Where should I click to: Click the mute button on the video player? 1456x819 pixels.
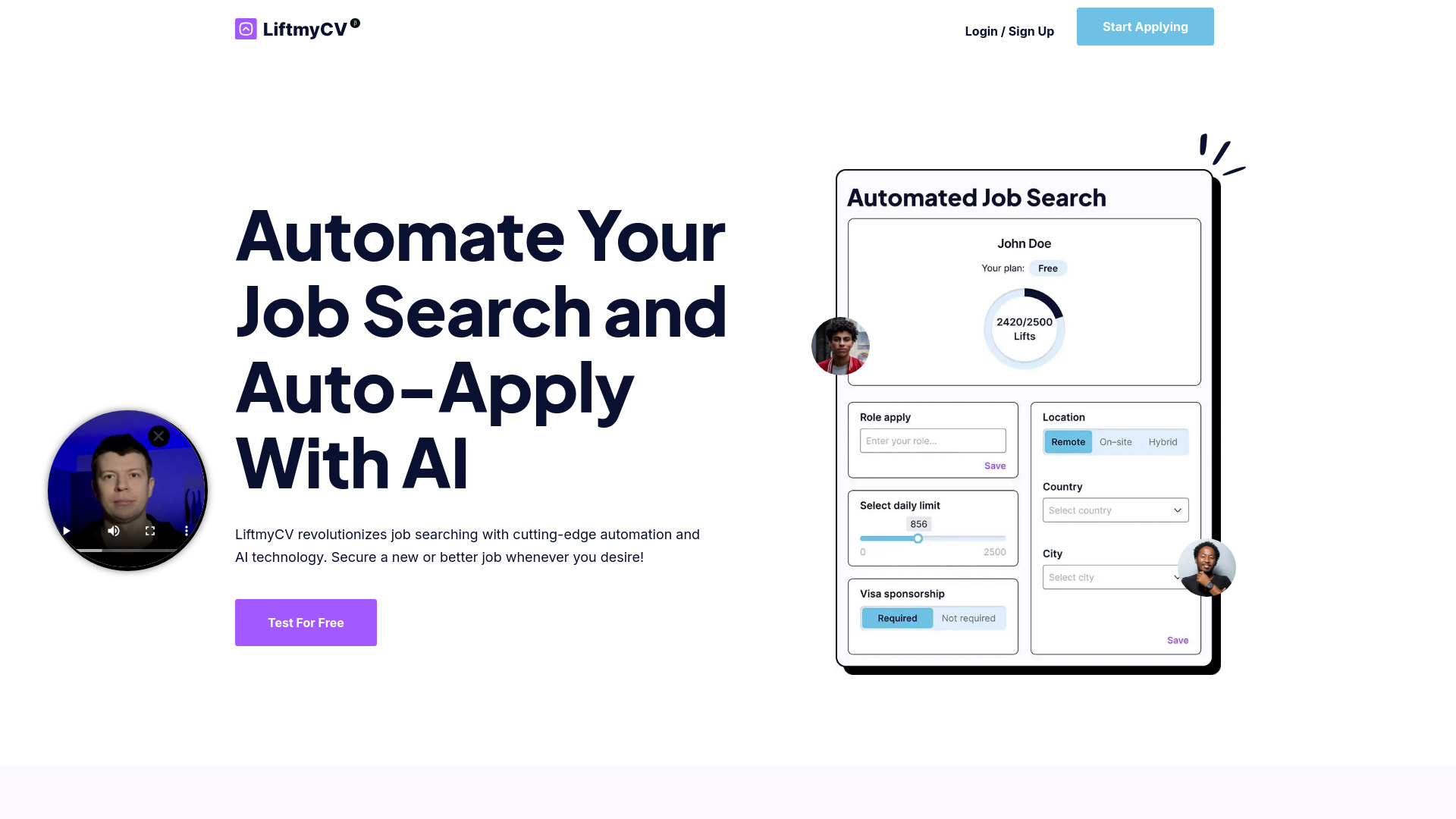point(113,531)
